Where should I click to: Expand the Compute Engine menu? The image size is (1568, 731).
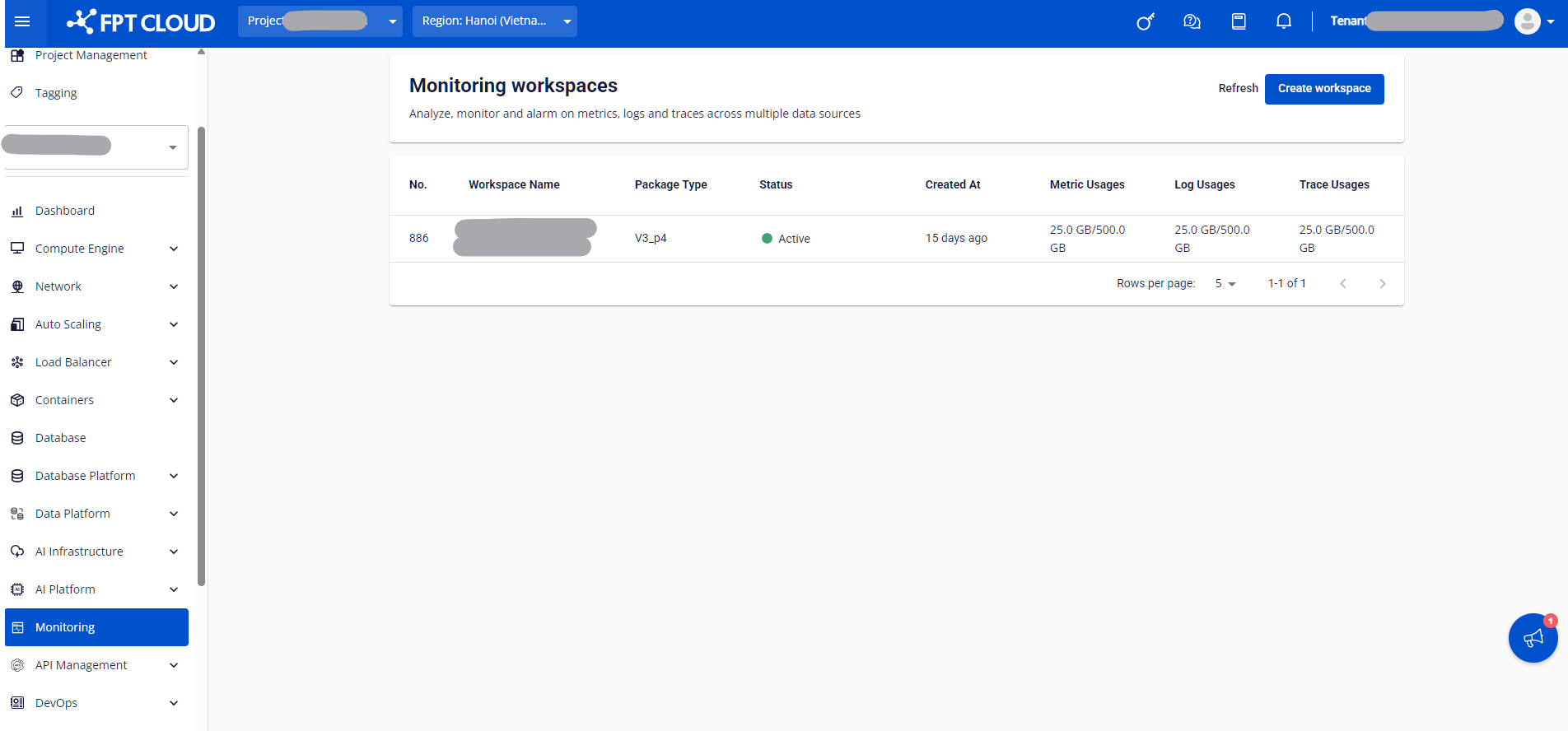coord(95,249)
